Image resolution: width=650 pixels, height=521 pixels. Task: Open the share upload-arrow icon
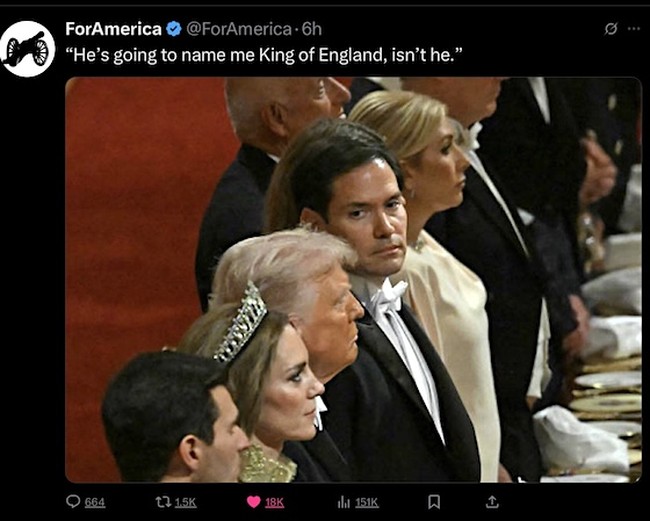(492, 502)
